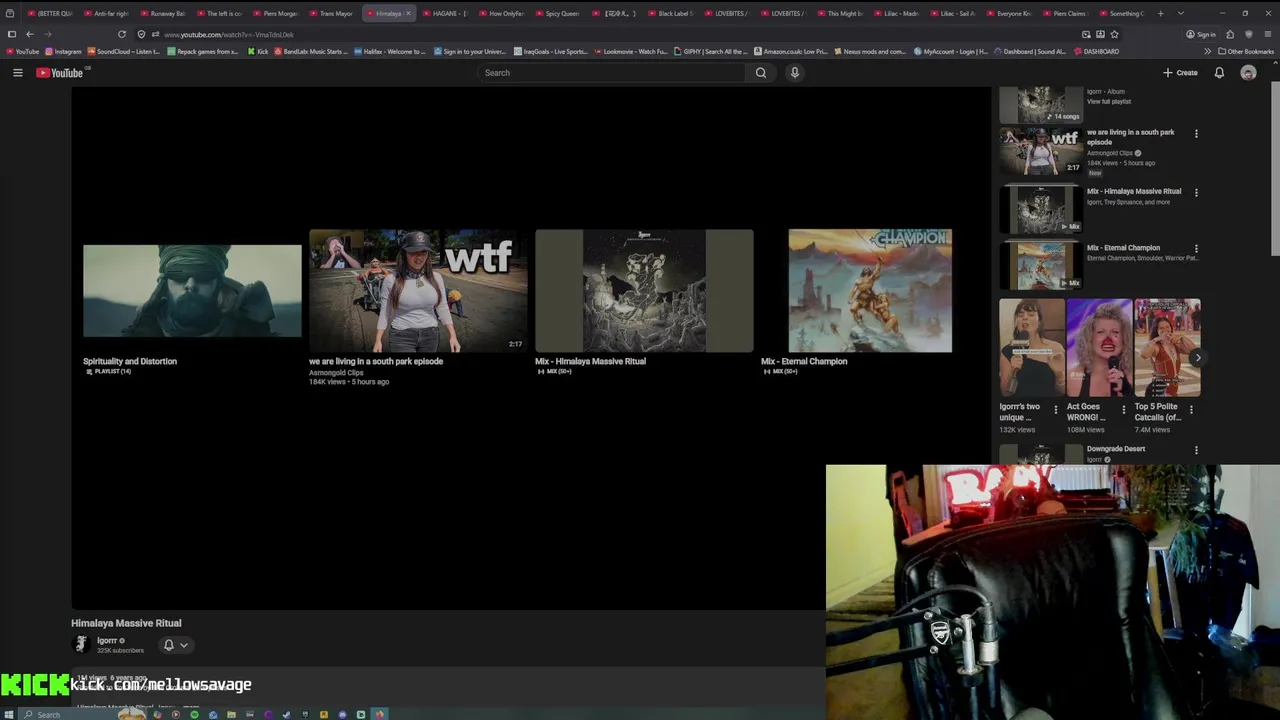Play the Mix - Eternal Champion end-screen thumbnail
The height and width of the screenshot is (720, 1280).
pos(870,291)
